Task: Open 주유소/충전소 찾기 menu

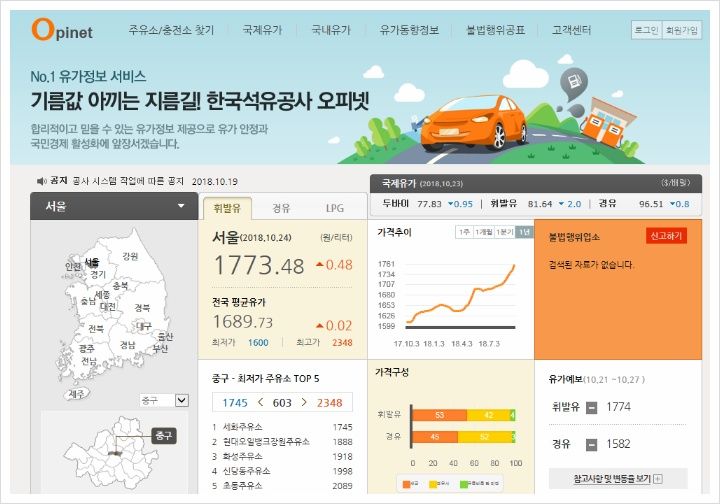Action: (x=171, y=30)
